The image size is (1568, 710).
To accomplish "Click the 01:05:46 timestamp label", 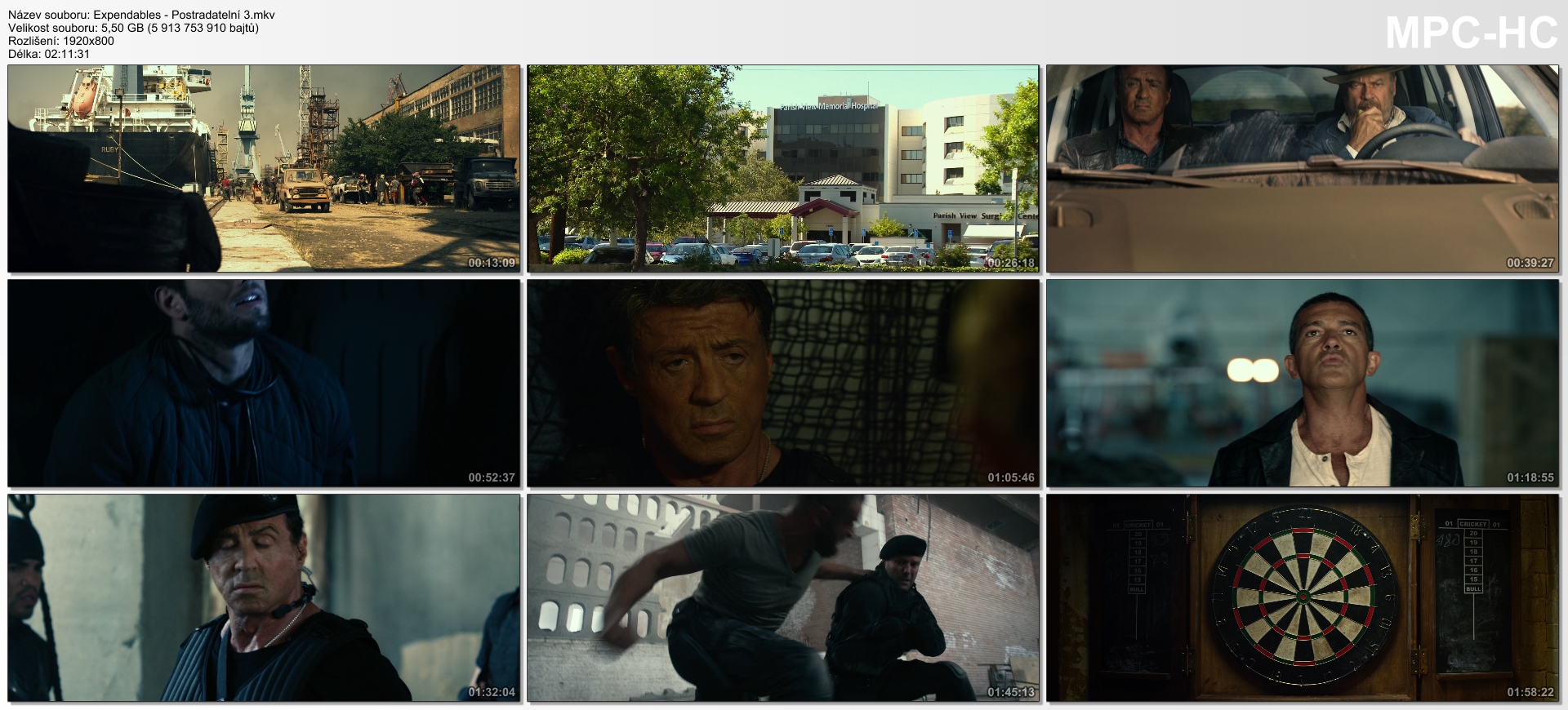I will pos(1011,477).
